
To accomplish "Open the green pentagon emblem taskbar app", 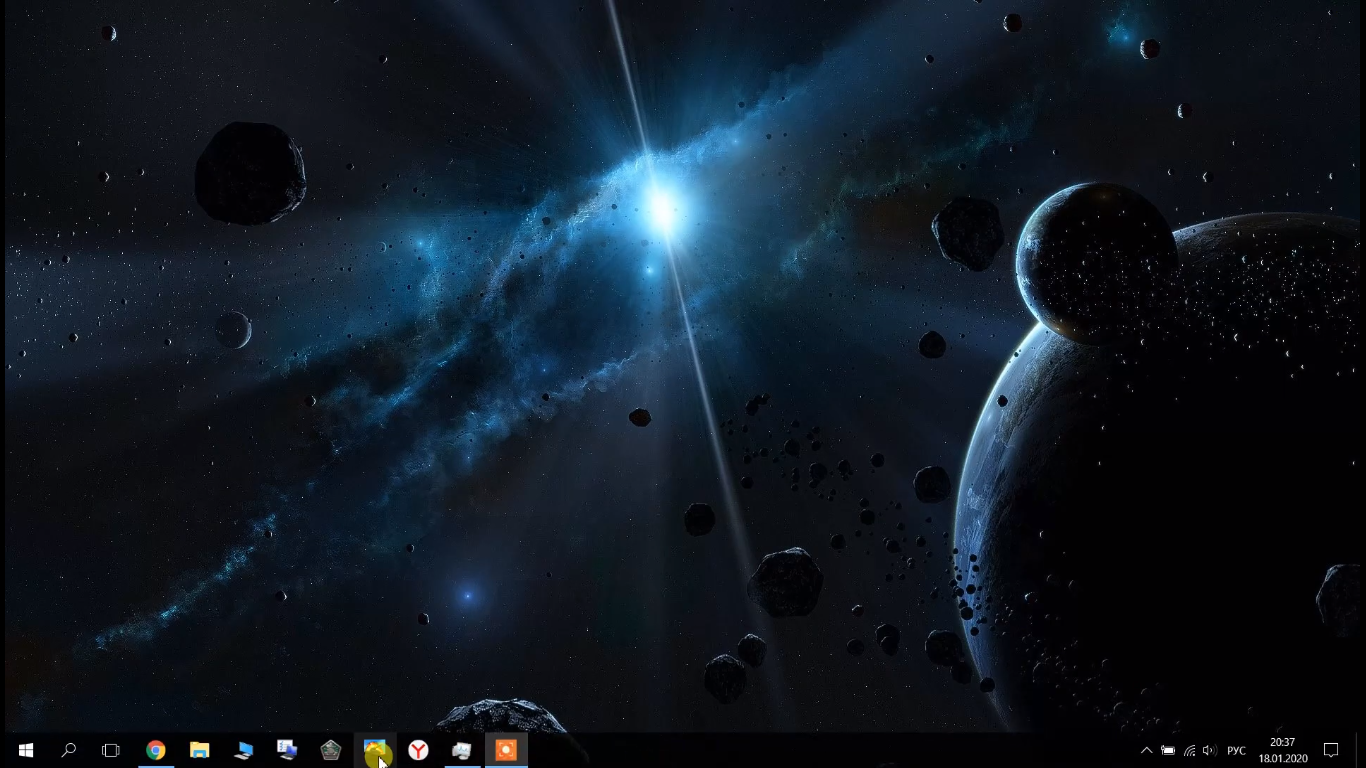I will (331, 750).
